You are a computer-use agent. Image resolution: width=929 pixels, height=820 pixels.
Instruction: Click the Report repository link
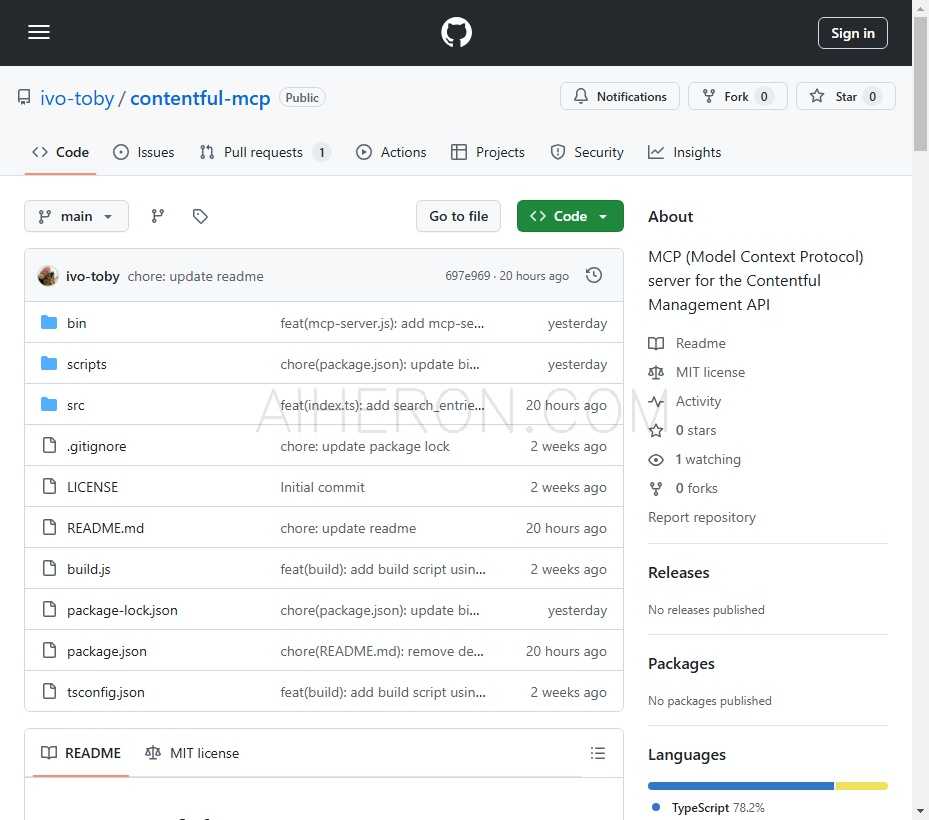702,517
